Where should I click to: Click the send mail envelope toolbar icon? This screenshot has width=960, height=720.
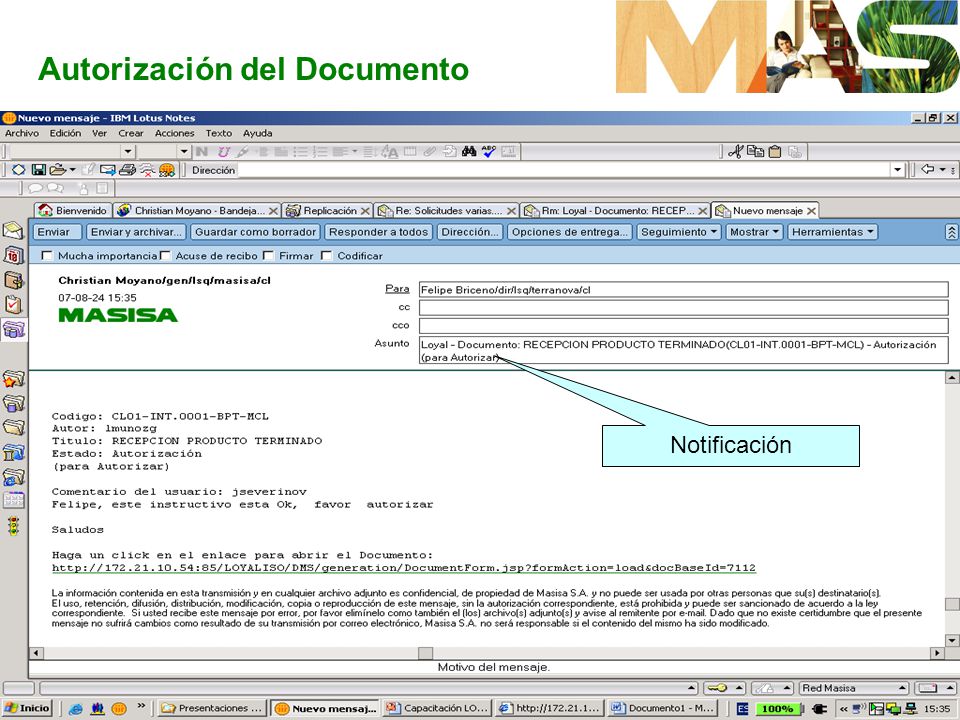click(108, 170)
